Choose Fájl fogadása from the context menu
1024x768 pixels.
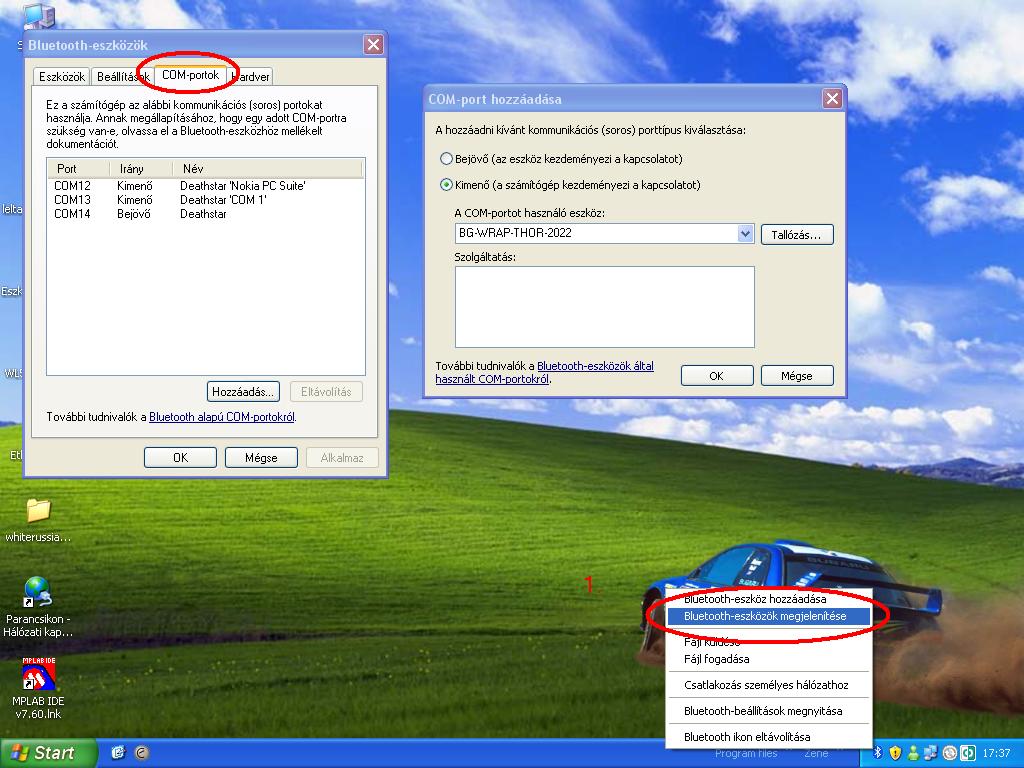[x=768, y=659]
